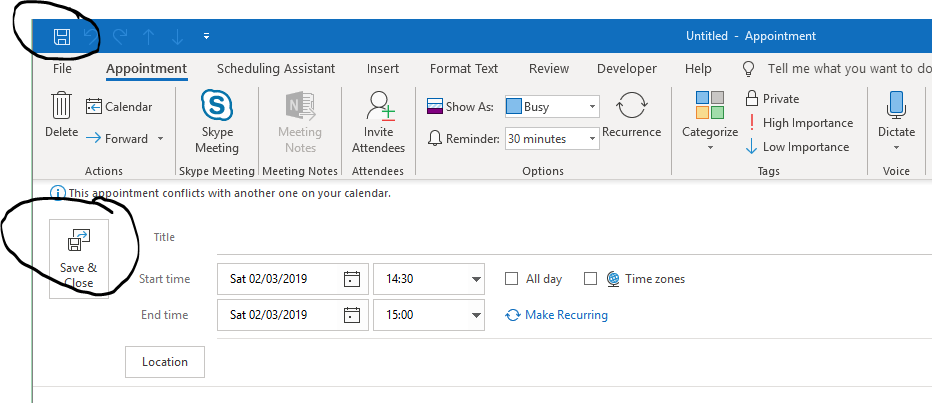The width and height of the screenshot is (932, 403).
Task: Go to Next Item down arrow
Action: tap(177, 37)
